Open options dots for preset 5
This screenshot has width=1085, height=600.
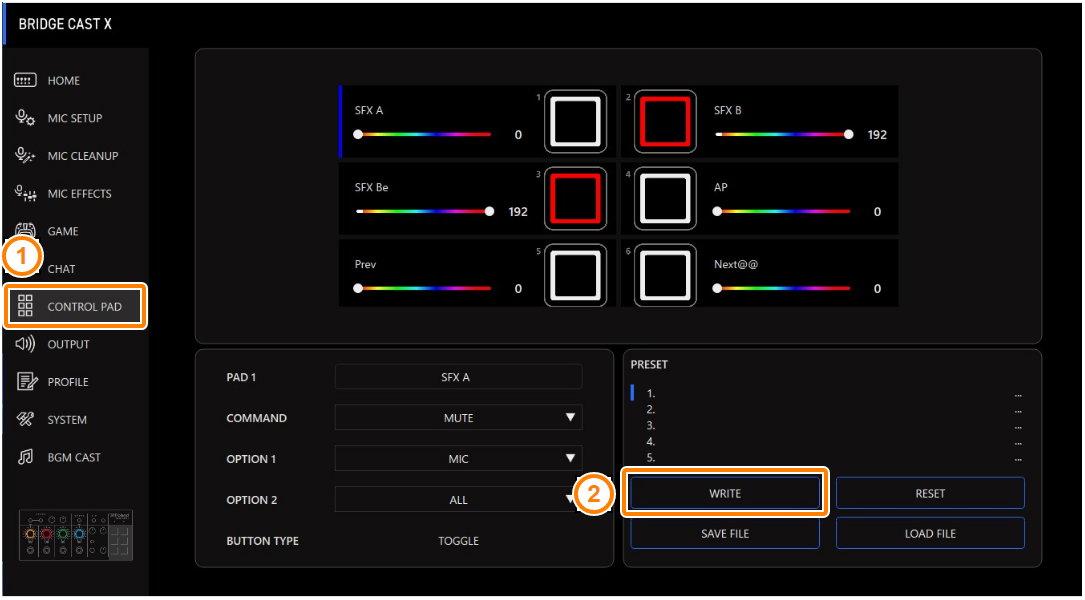(1018, 458)
